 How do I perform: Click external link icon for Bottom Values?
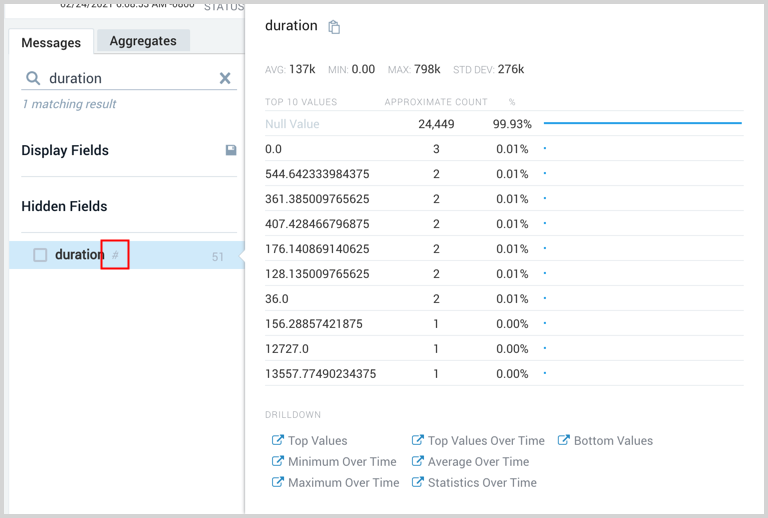564,440
